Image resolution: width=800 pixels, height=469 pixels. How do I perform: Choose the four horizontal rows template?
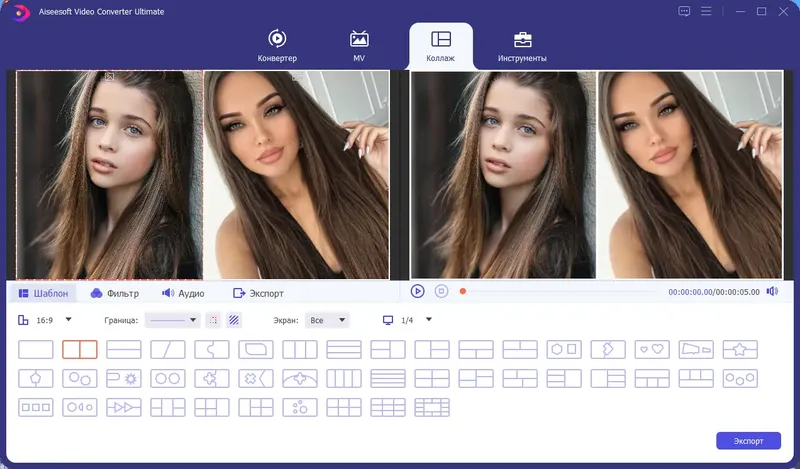(388, 379)
